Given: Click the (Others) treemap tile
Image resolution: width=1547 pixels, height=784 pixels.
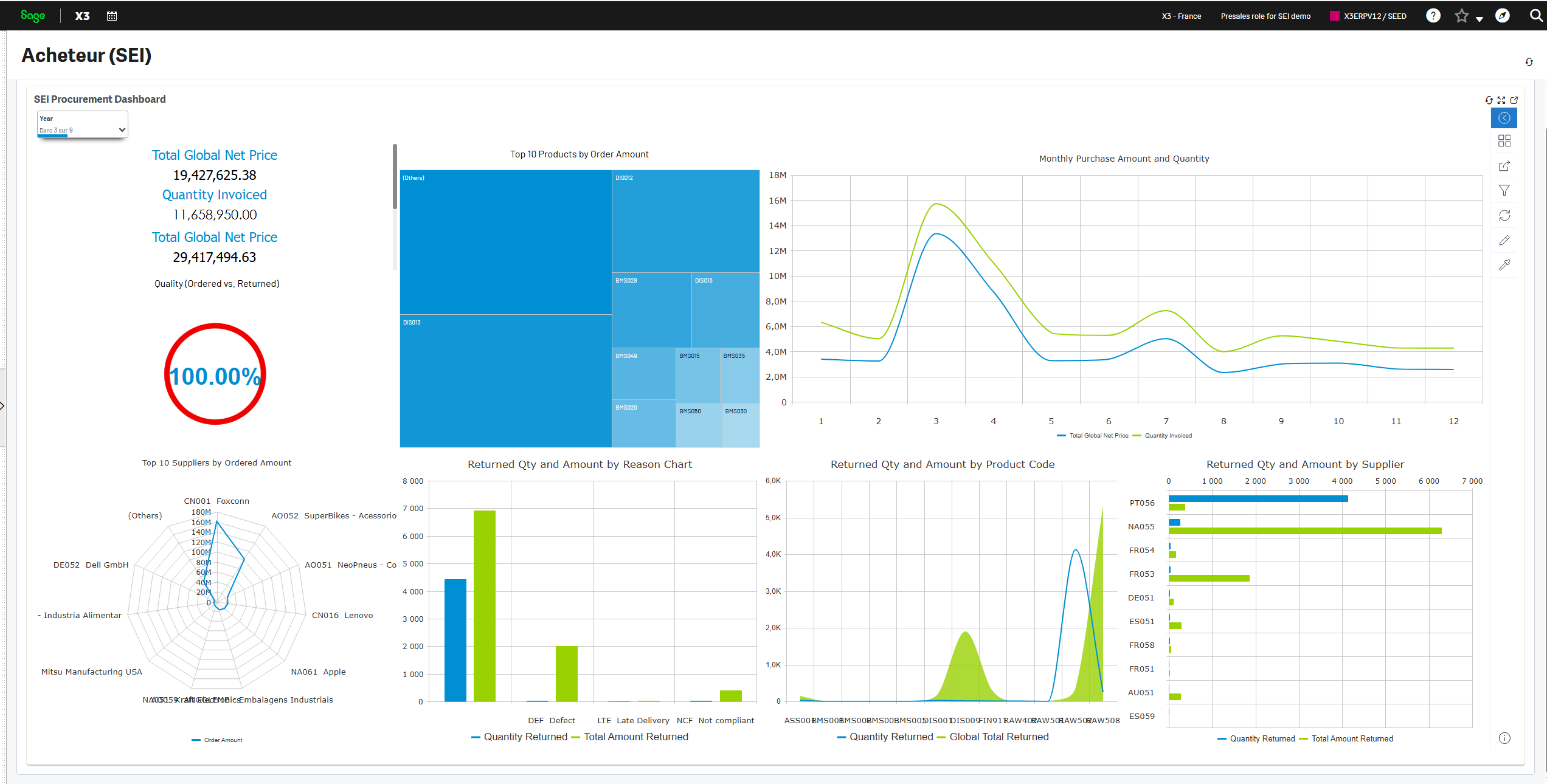Looking at the screenshot, I should 505,242.
